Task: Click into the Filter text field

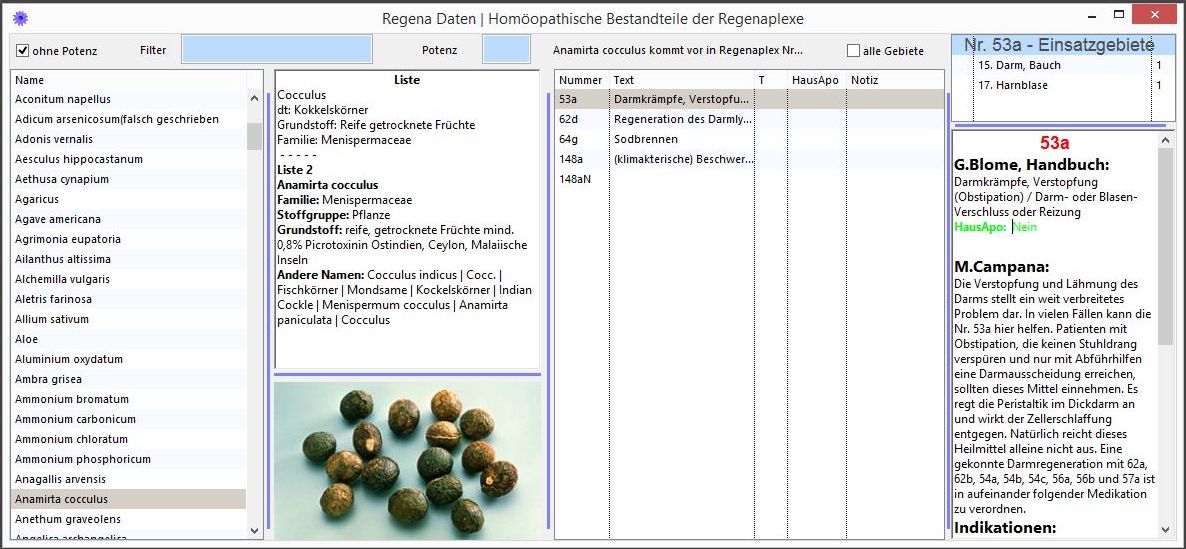Action: pyautogui.click(x=276, y=49)
